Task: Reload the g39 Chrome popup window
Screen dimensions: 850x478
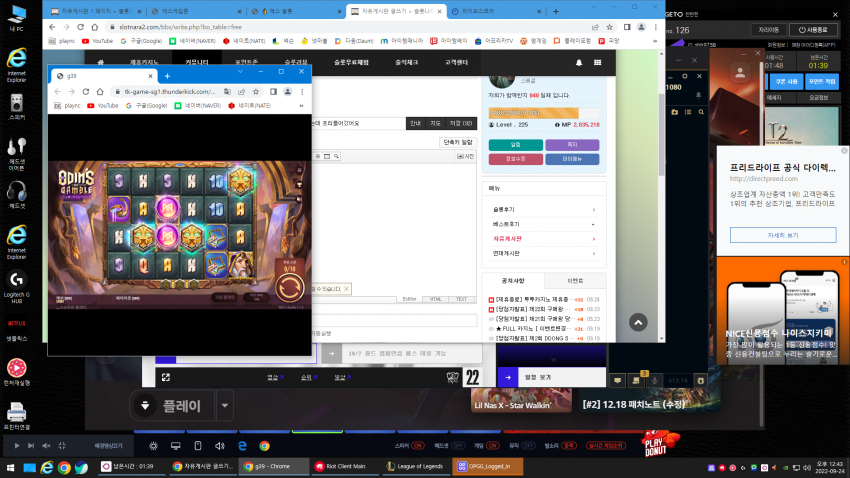Action: click(x=86, y=92)
